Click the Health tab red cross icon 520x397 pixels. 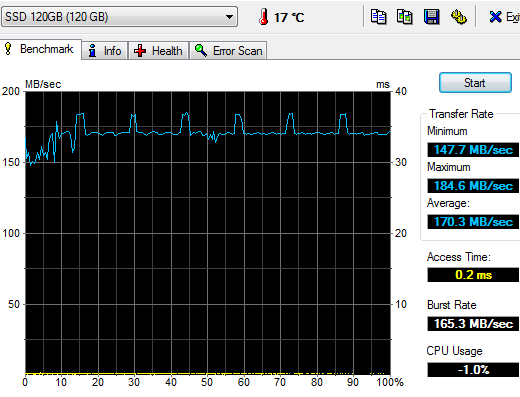tap(140, 51)
